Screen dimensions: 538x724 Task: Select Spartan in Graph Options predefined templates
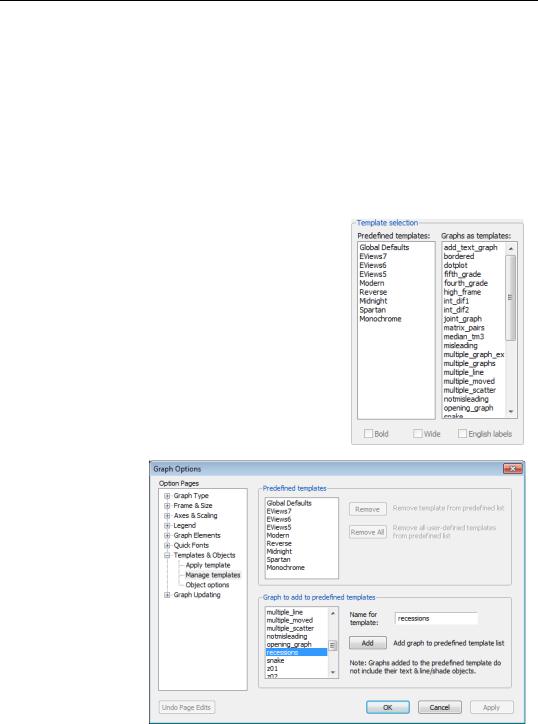tap(278, 560)
